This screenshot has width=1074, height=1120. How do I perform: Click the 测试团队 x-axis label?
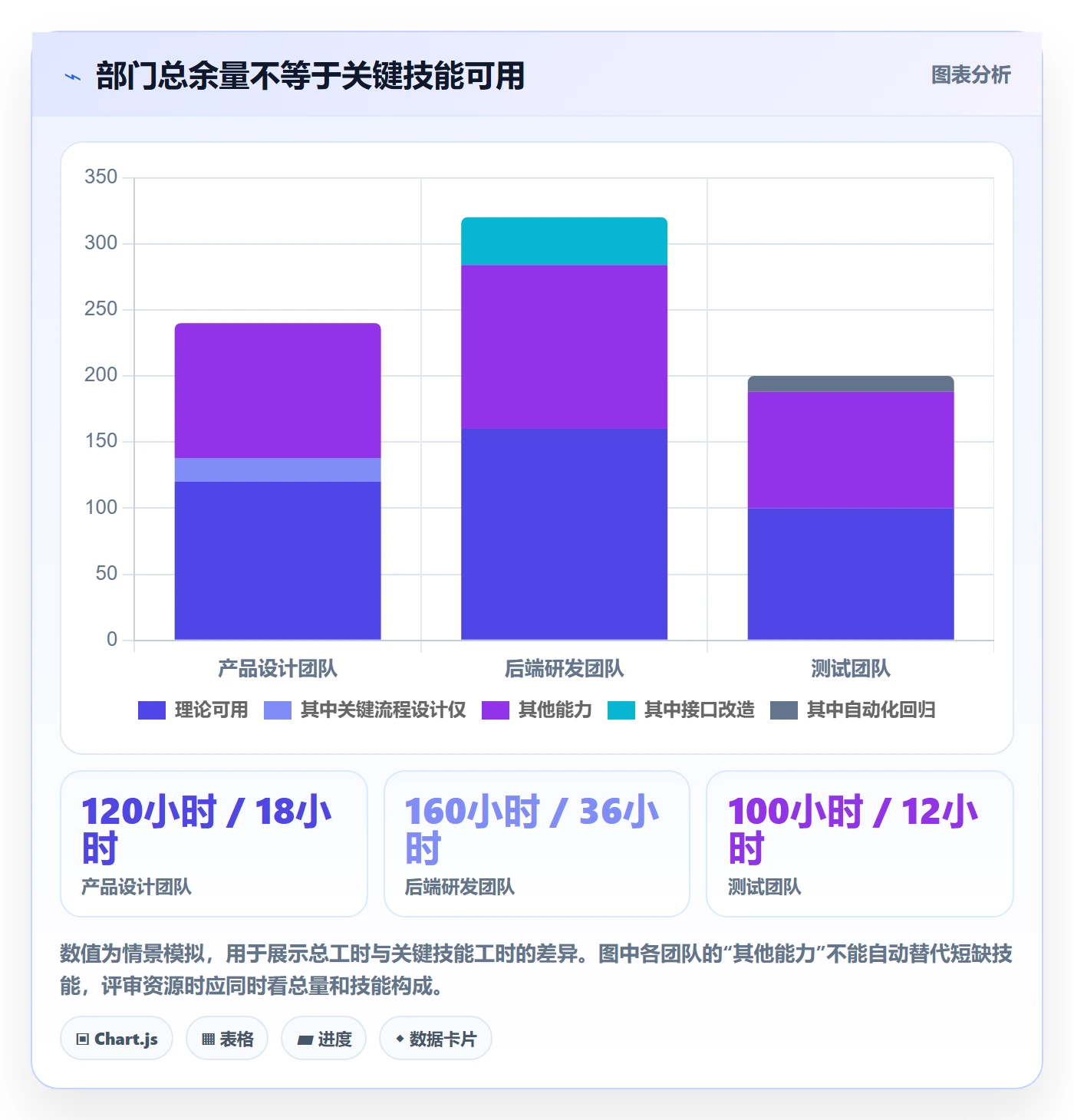pyautogui.click(x=851, y=669)
